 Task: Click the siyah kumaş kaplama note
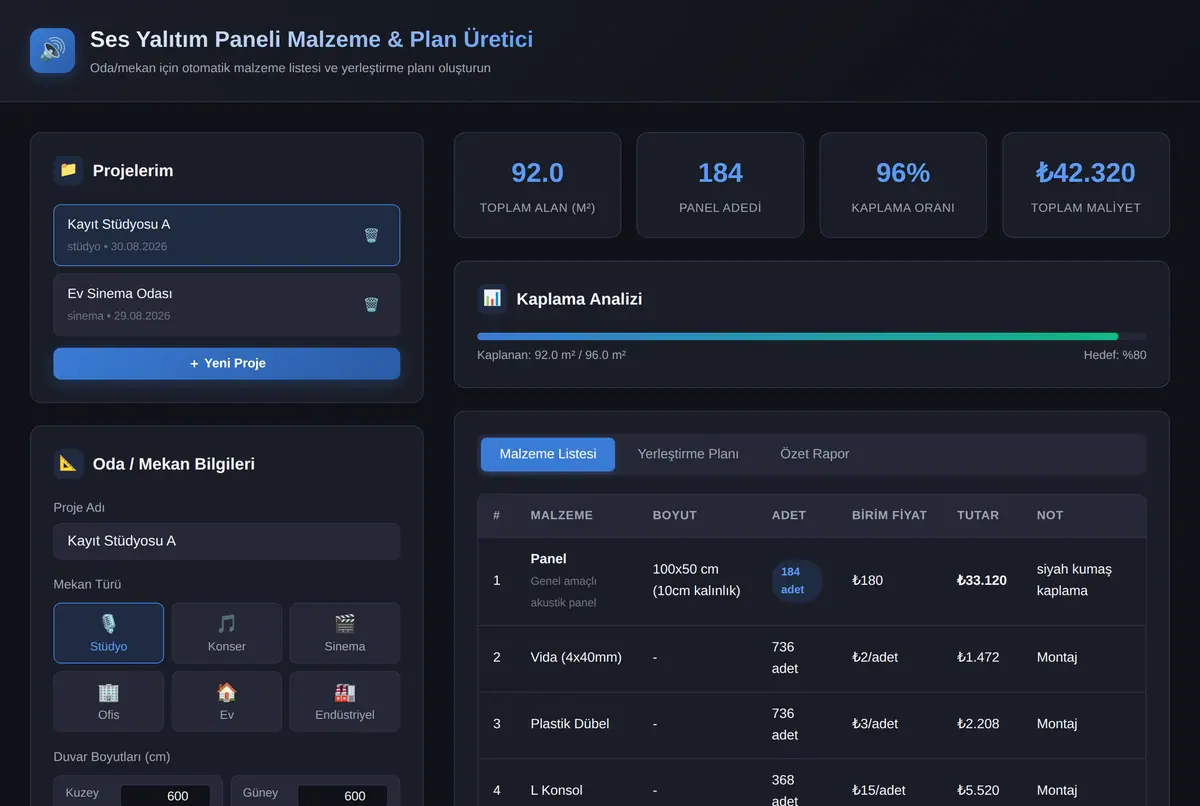(x=1075, y=580)
